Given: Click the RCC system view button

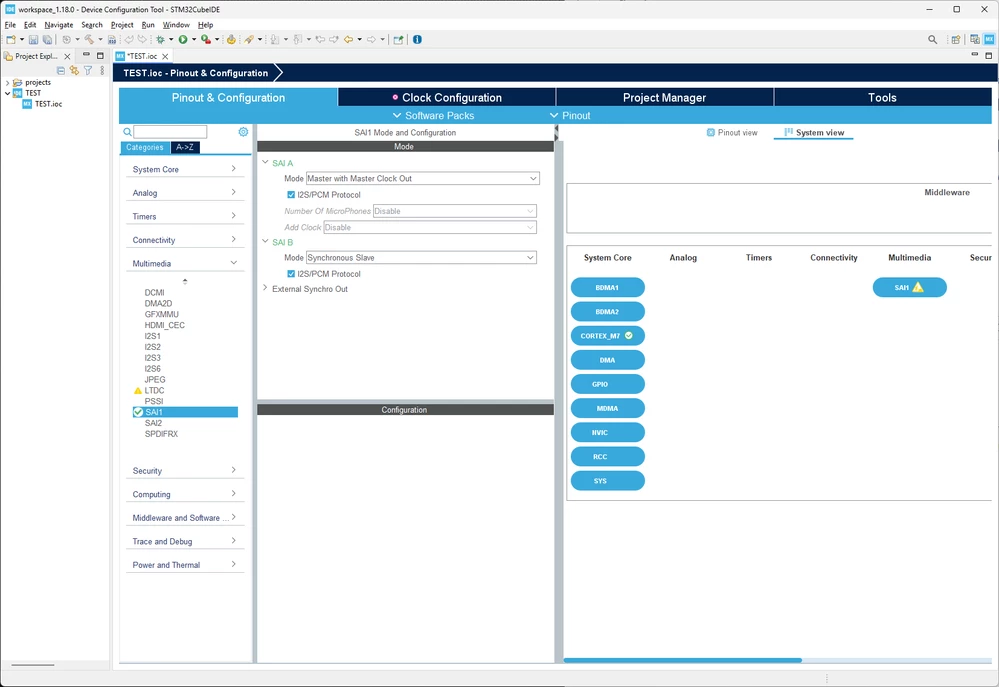Looking at the screenshot, I should pos(607,457).
